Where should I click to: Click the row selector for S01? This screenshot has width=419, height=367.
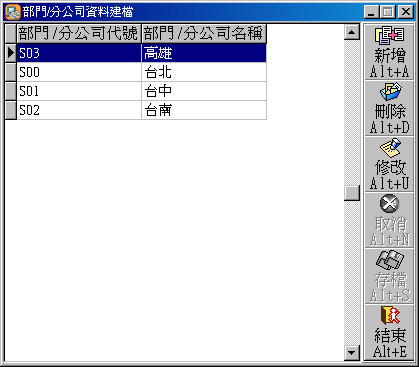[x=11, y=91]
